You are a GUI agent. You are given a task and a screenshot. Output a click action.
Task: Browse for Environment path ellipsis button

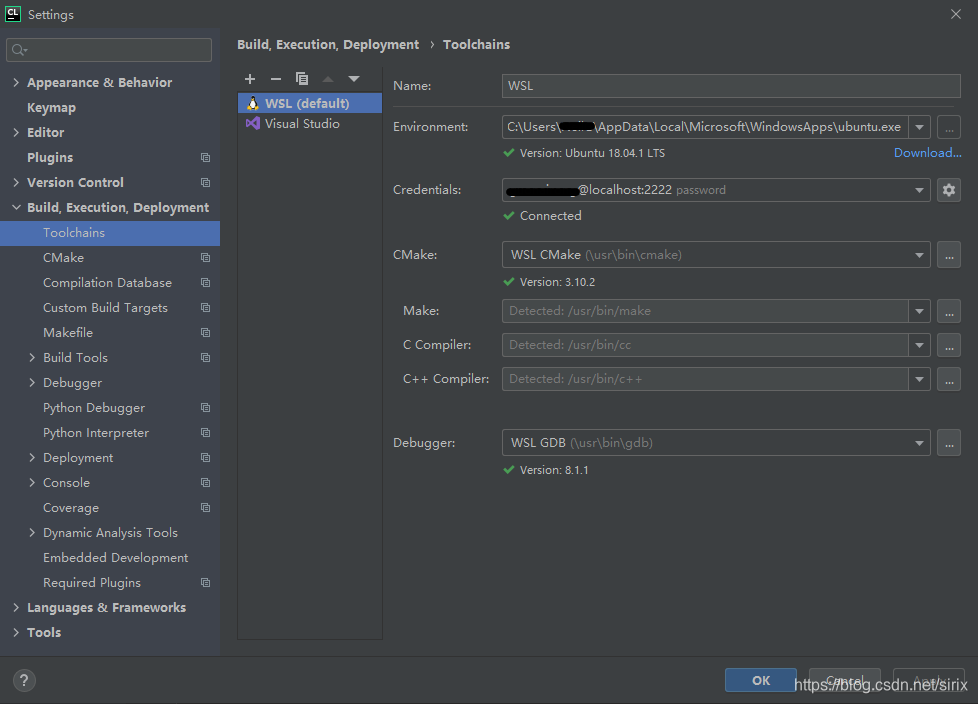pos(949,127)
